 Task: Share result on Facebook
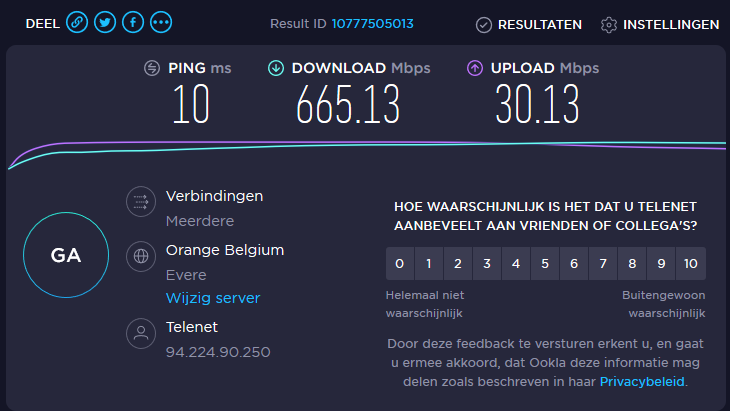133,22
